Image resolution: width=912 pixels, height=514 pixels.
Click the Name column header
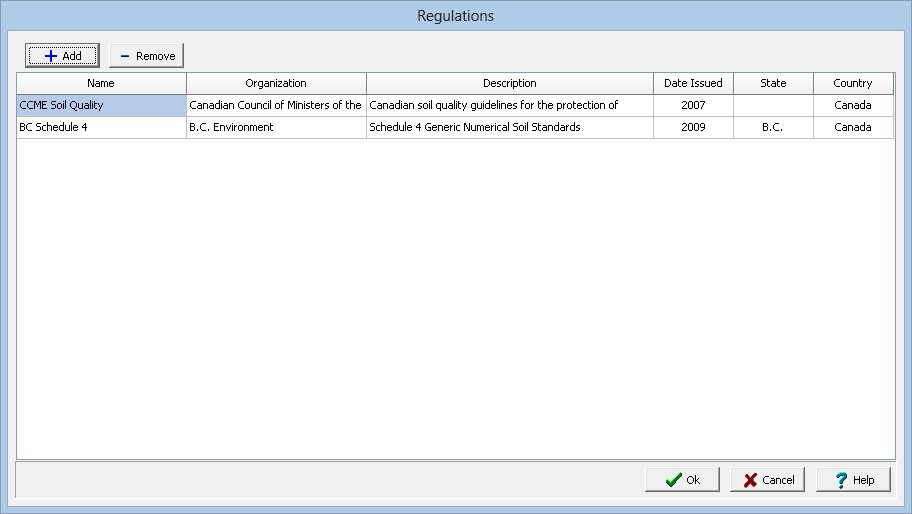point(101,83)
